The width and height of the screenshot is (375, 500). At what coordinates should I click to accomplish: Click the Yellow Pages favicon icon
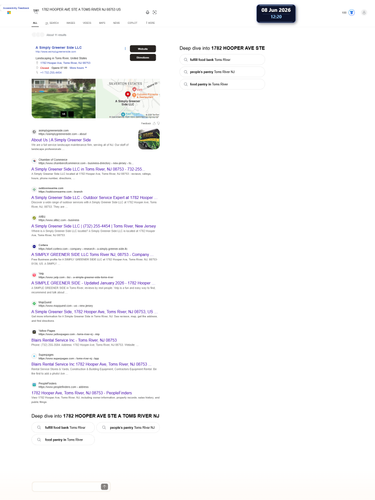click(x=34, y=332)
